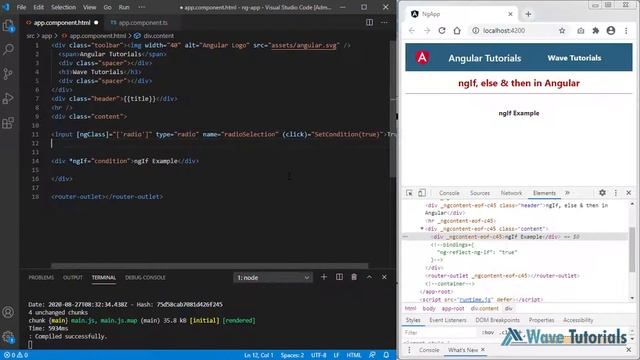Open Chrome three-dot menu
640x360 pixels.
point(626,31)
